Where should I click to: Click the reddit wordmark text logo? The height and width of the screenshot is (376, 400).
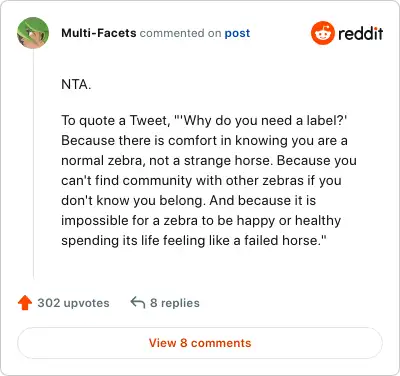[361, 33]
